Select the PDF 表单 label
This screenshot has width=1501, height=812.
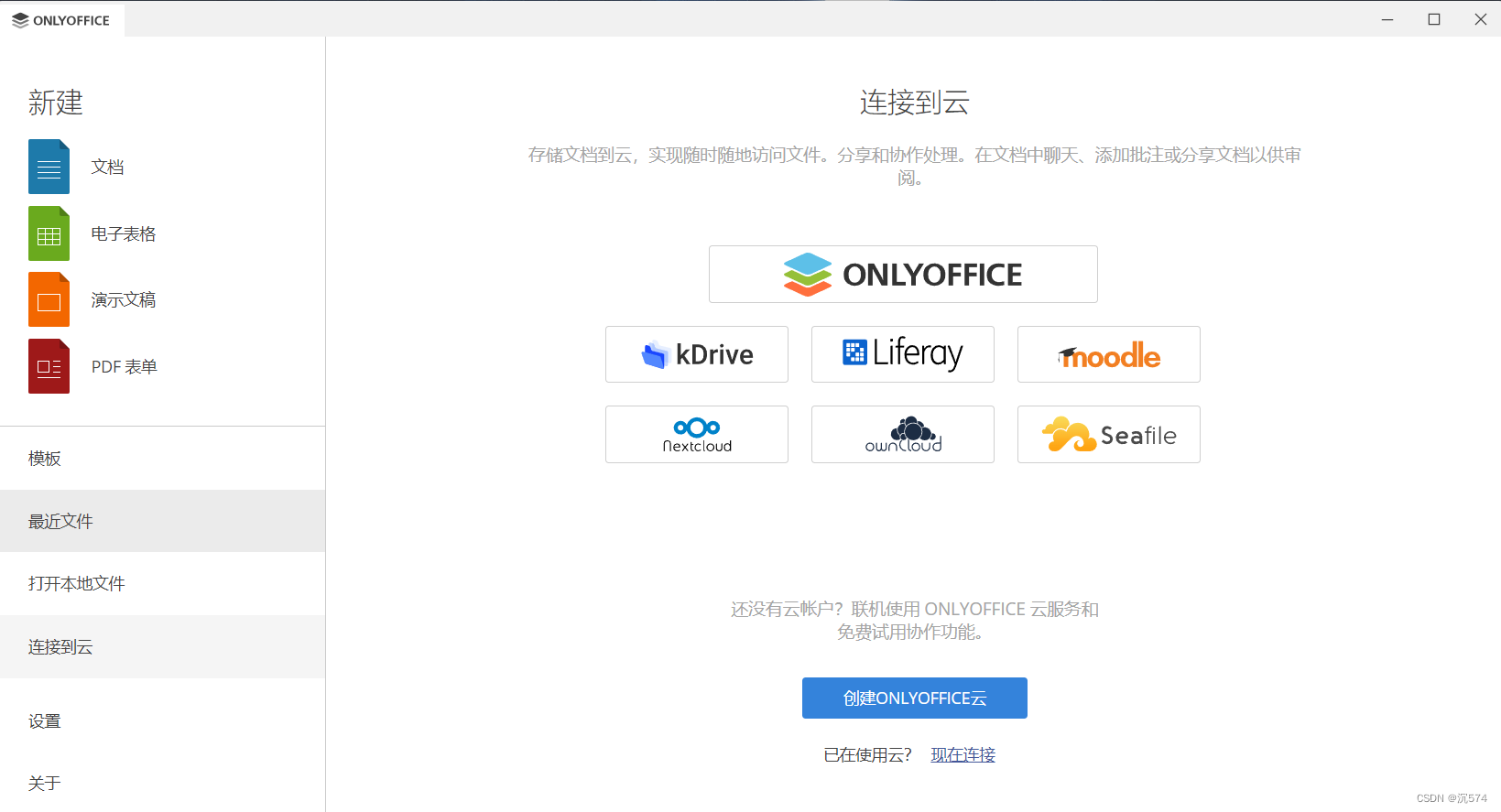125,366
